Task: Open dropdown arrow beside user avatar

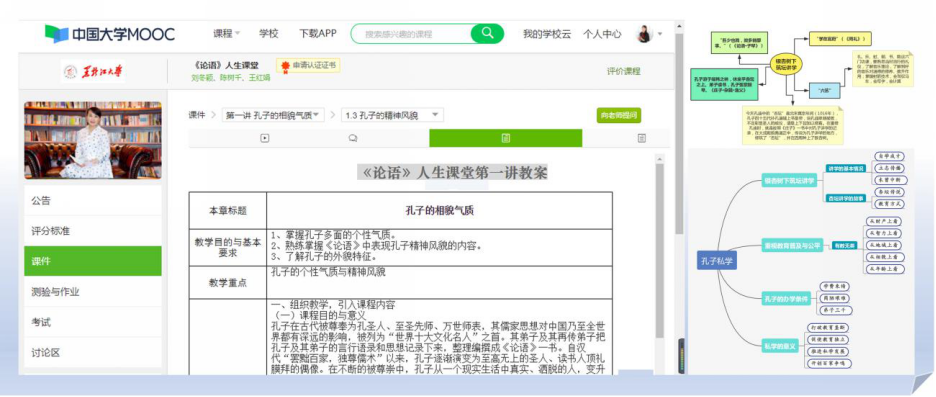Action: click(x=660, y=35)
